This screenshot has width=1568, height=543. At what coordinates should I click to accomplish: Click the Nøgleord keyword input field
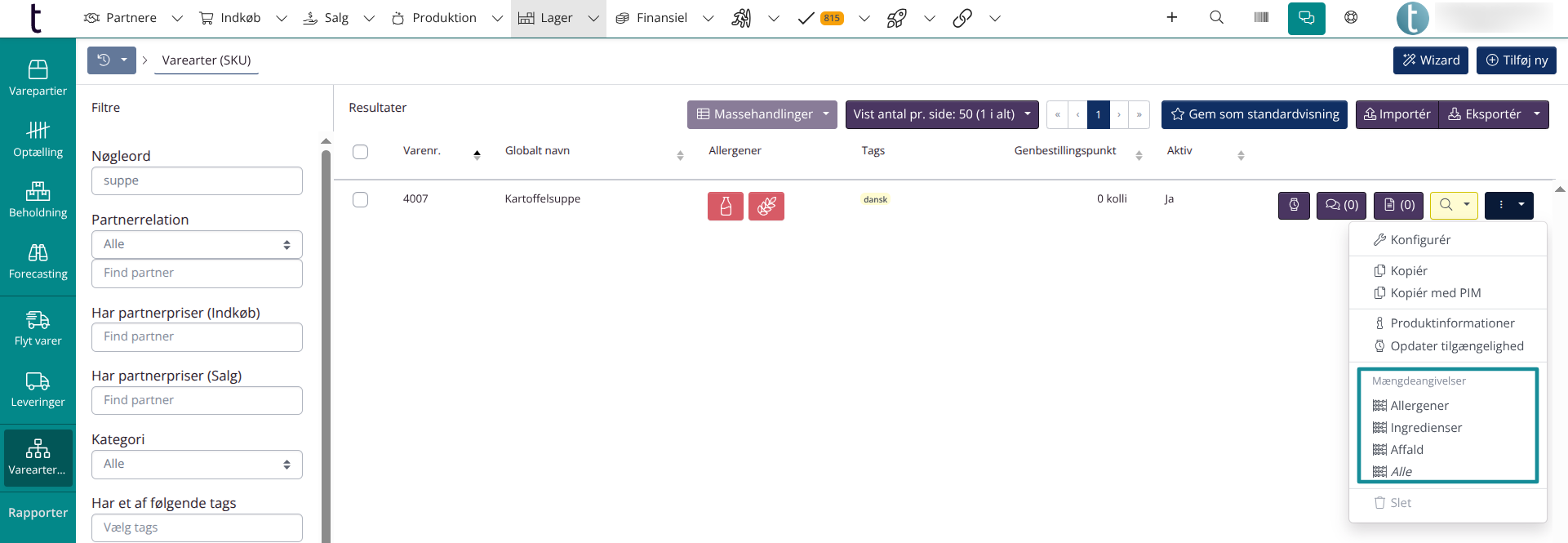coord(197,181)
